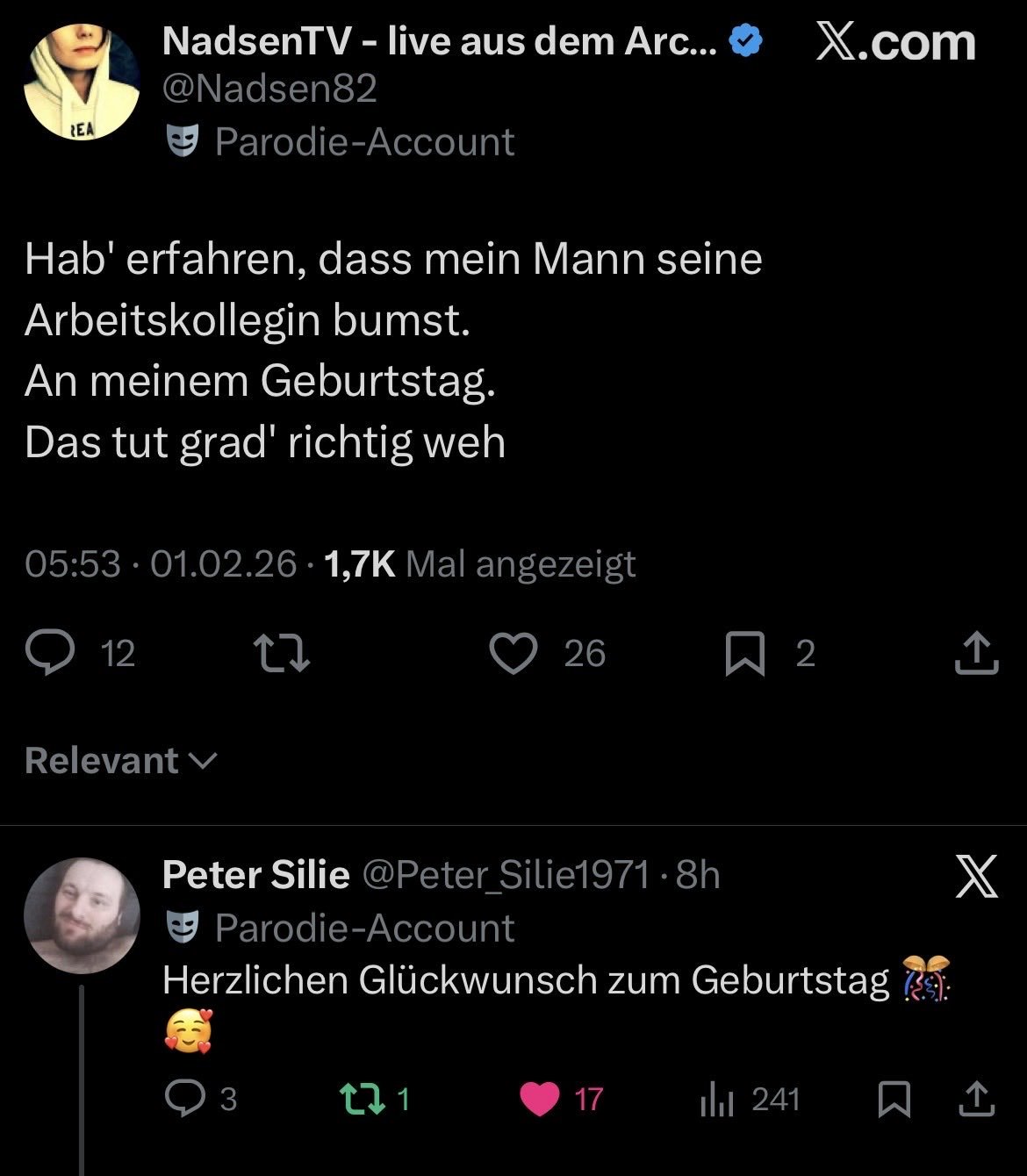The image size is (1027, 1176).
Task: Like the main post with 26 likes
Action: pyautogui.click(x=513, y=654)
